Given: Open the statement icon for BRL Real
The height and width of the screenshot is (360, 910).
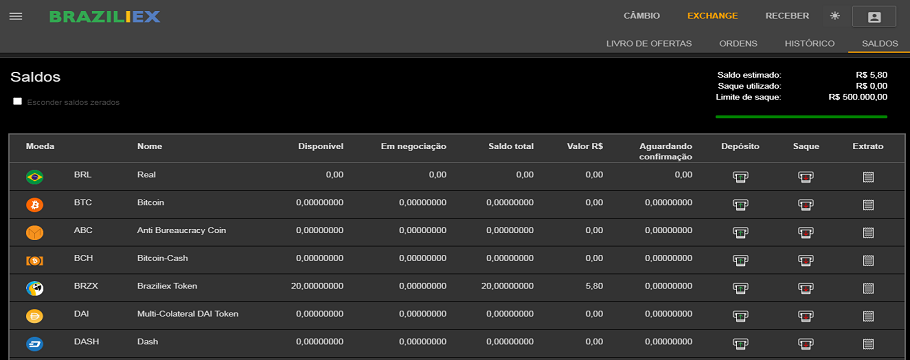Looking at the screenshot, I should point(868,177).
